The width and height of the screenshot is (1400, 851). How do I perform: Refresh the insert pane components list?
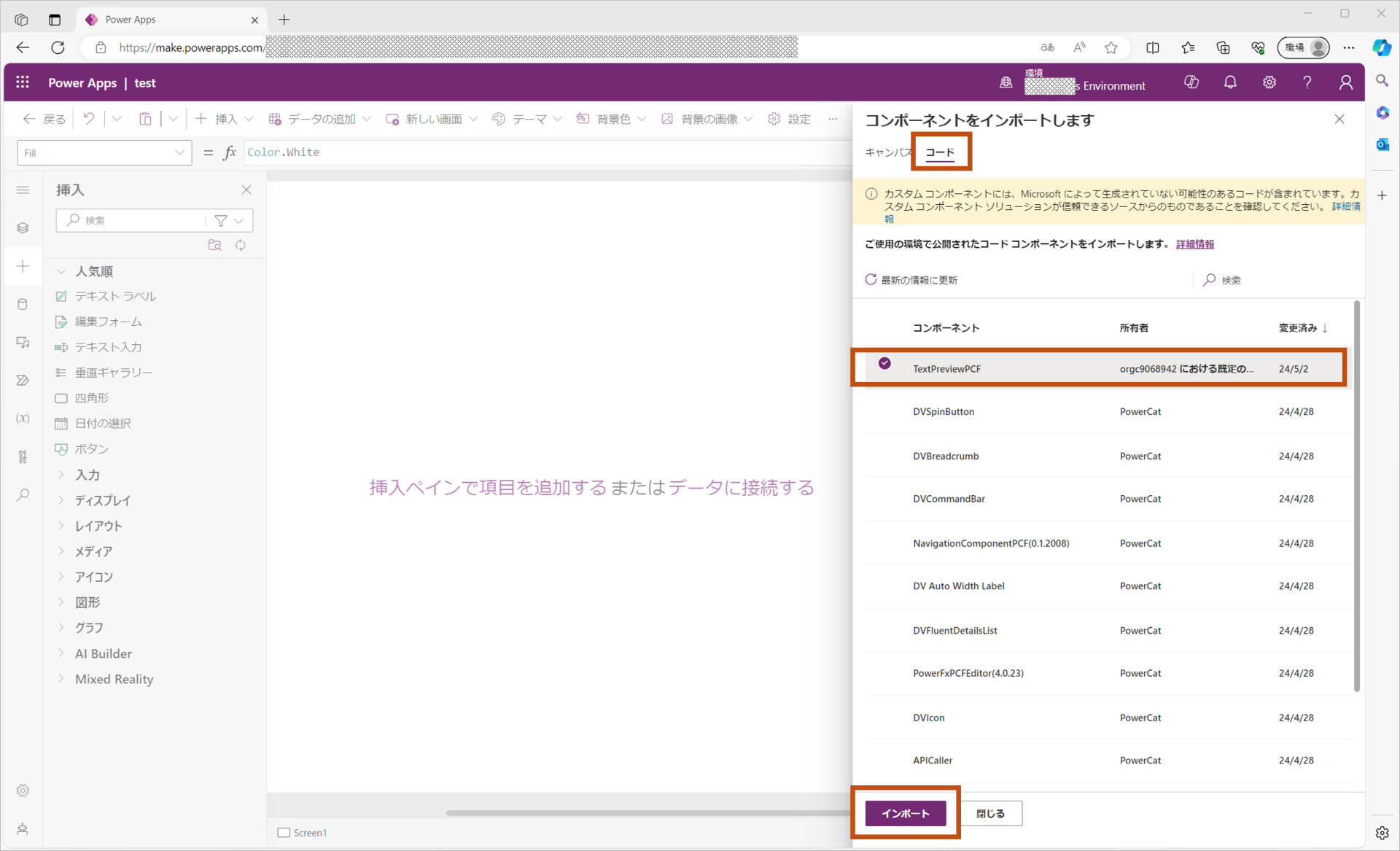pos(241,245)
